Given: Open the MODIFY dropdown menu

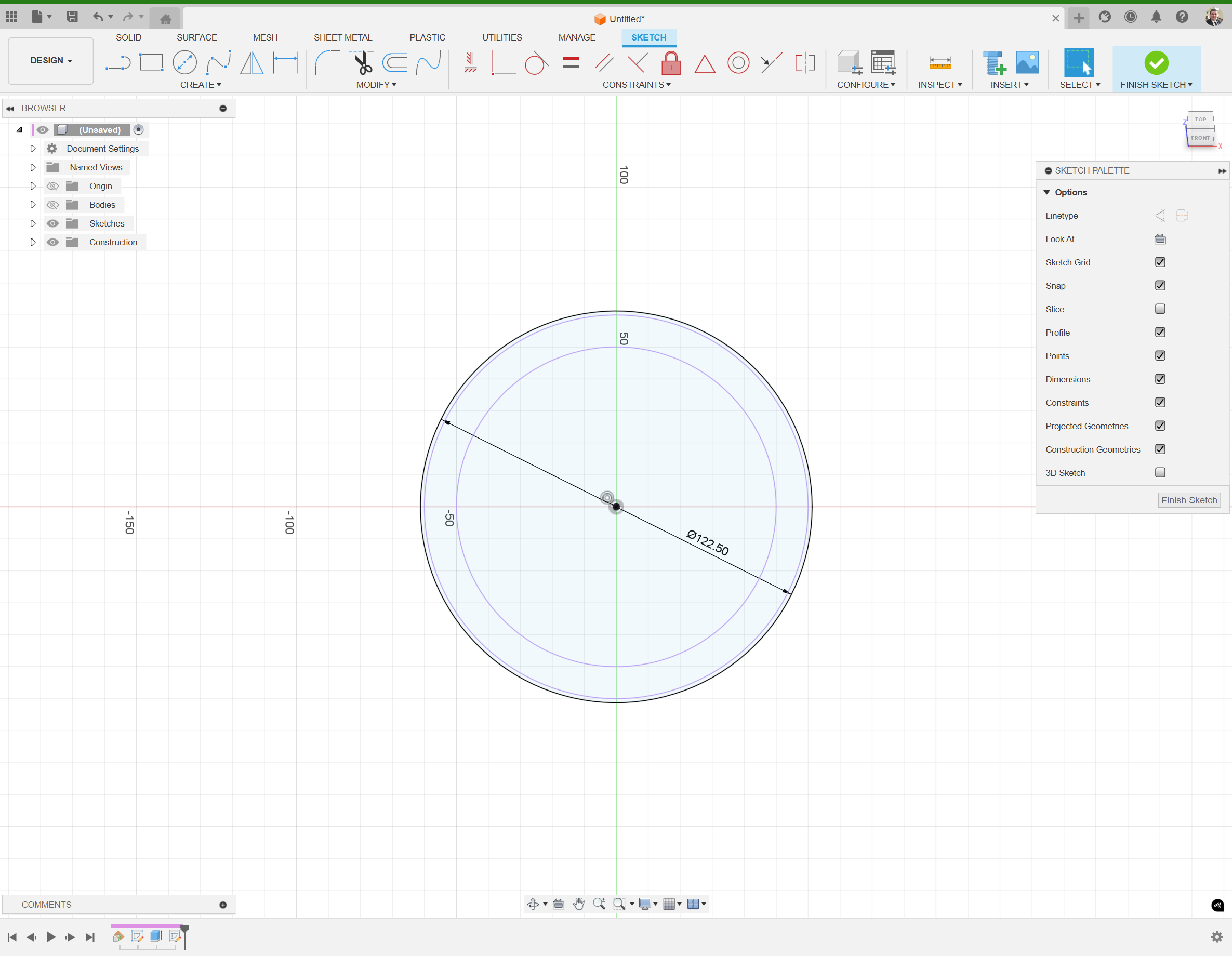Looking at the screenshot, I should point(376,85).
